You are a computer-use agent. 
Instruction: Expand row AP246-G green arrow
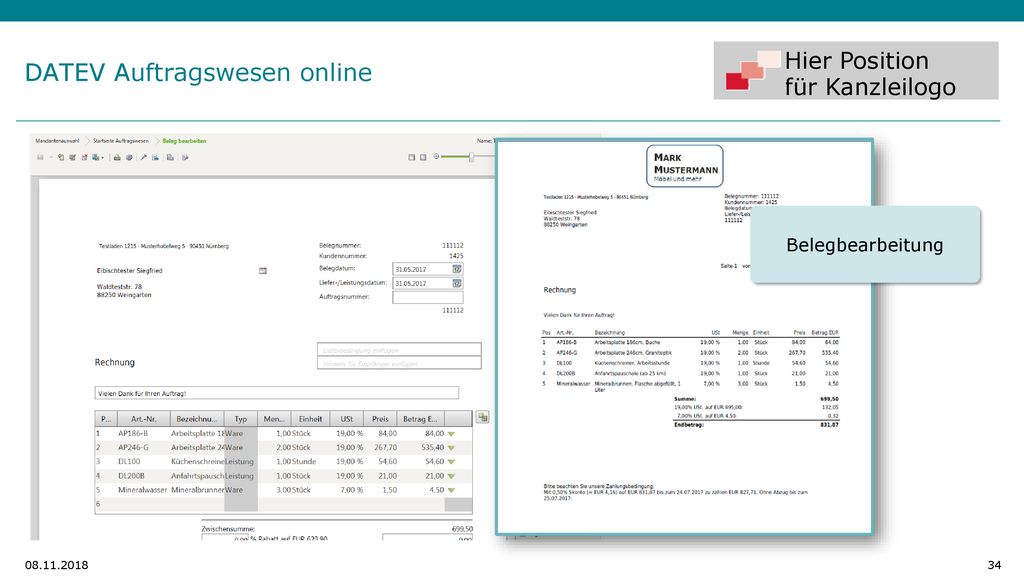451,448
